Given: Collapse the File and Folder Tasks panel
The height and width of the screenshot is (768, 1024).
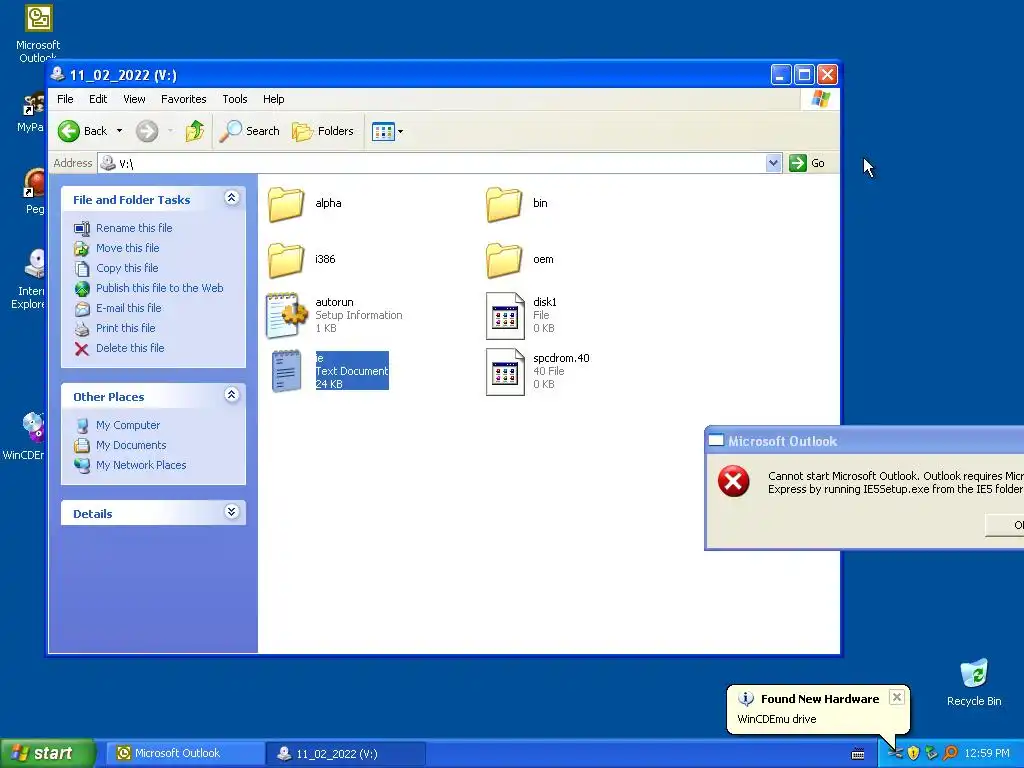Looking at the screenshot, I should (x=231, y=198).
